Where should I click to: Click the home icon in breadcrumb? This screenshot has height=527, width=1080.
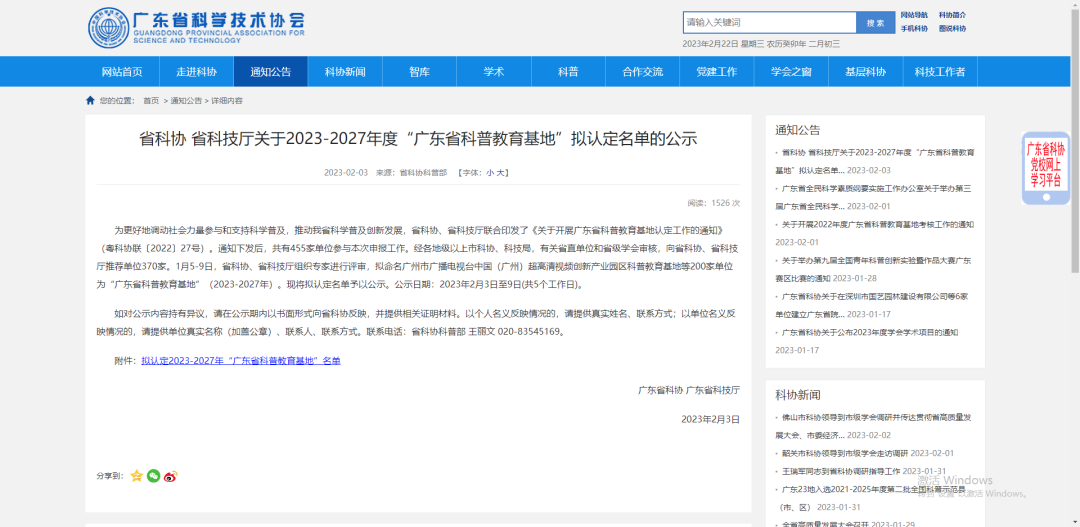[x=90, y=101]
